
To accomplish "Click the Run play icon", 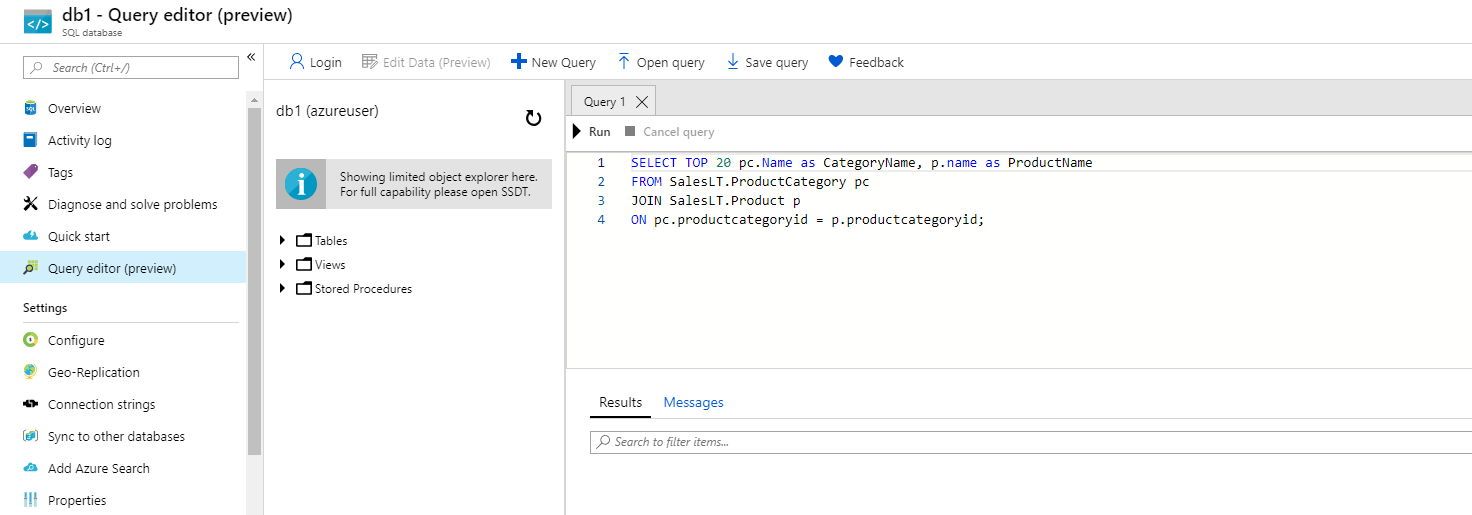I will pos(577,132).
